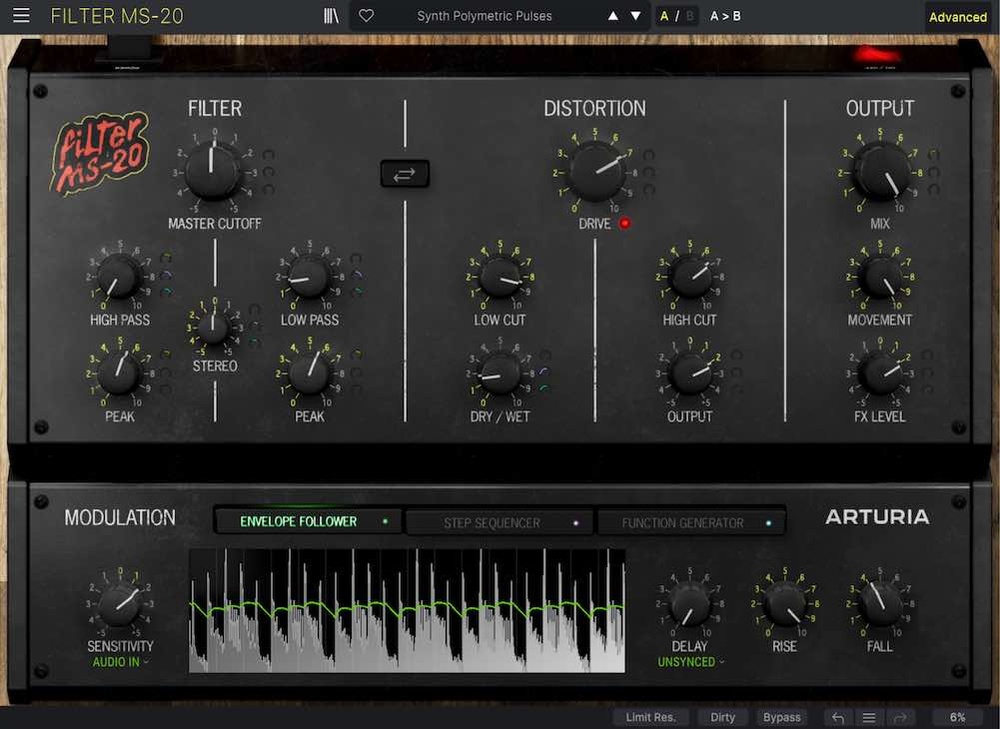Image resolution: width=1000 pixels, height=729 pixels.
Task: Open the AUDIO IN source dropdown
Action: 118,661
